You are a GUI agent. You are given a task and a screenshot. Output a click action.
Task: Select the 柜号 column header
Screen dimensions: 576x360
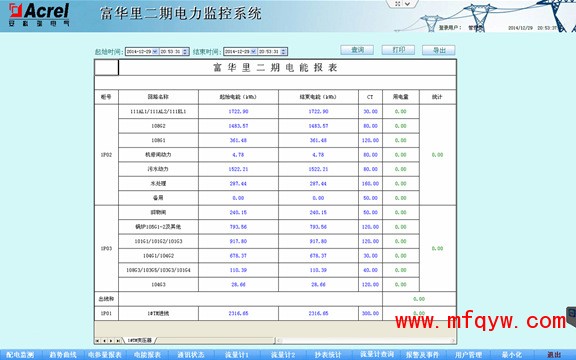click(x=106, y=97)
